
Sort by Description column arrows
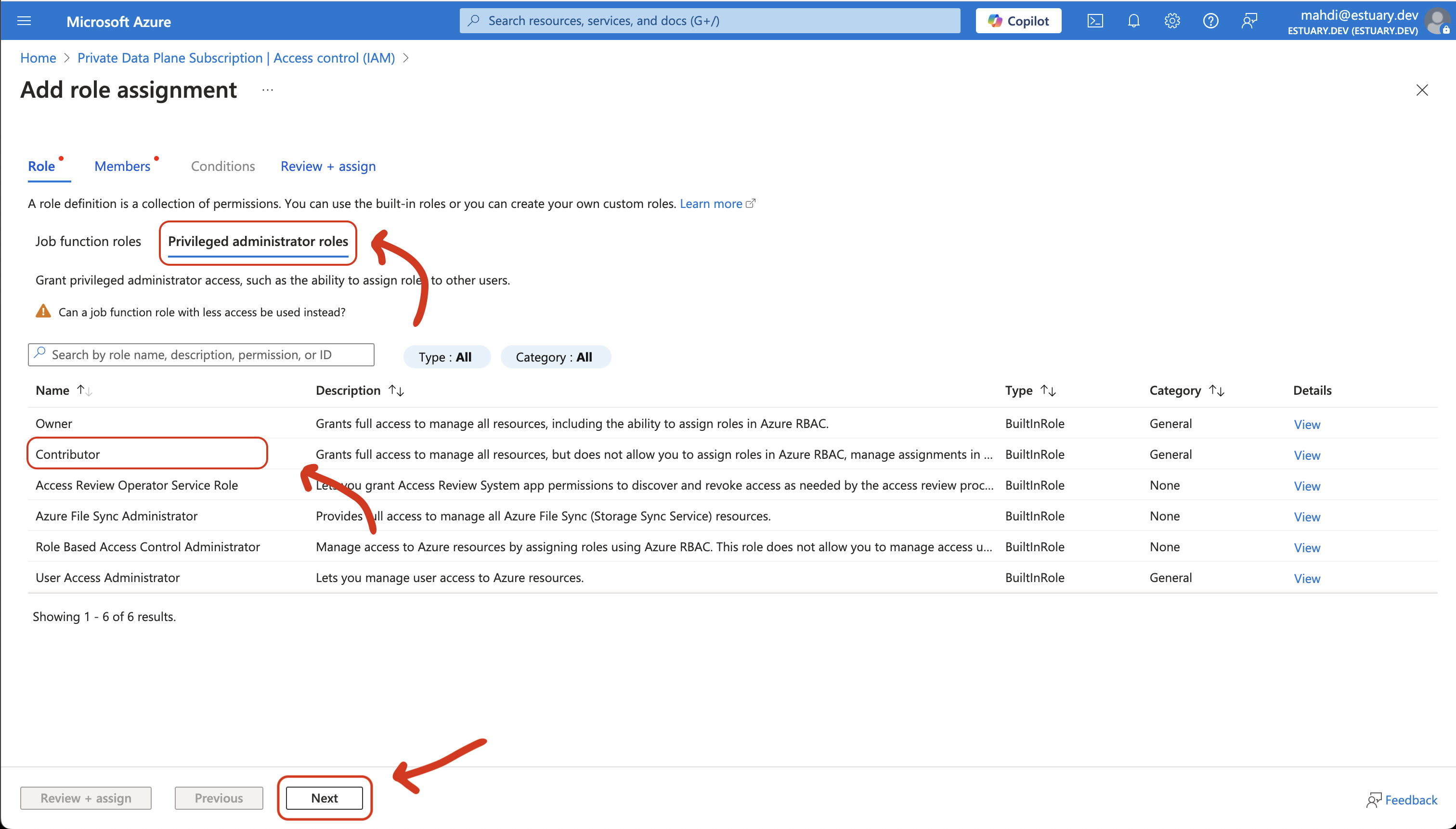pos(396,390)
